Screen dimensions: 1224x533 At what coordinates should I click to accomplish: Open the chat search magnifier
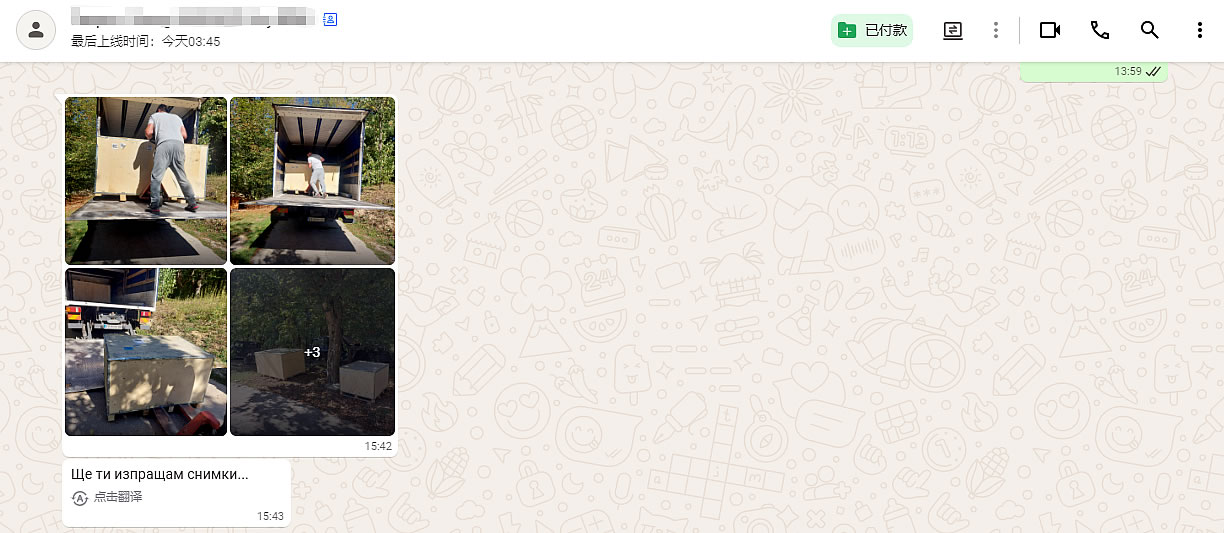[x=1150, y=30]
